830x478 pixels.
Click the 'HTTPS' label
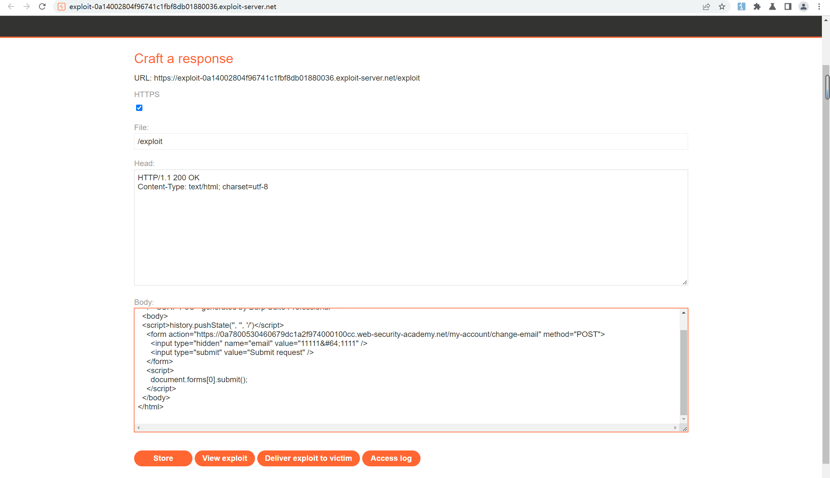tap(147, 95)
